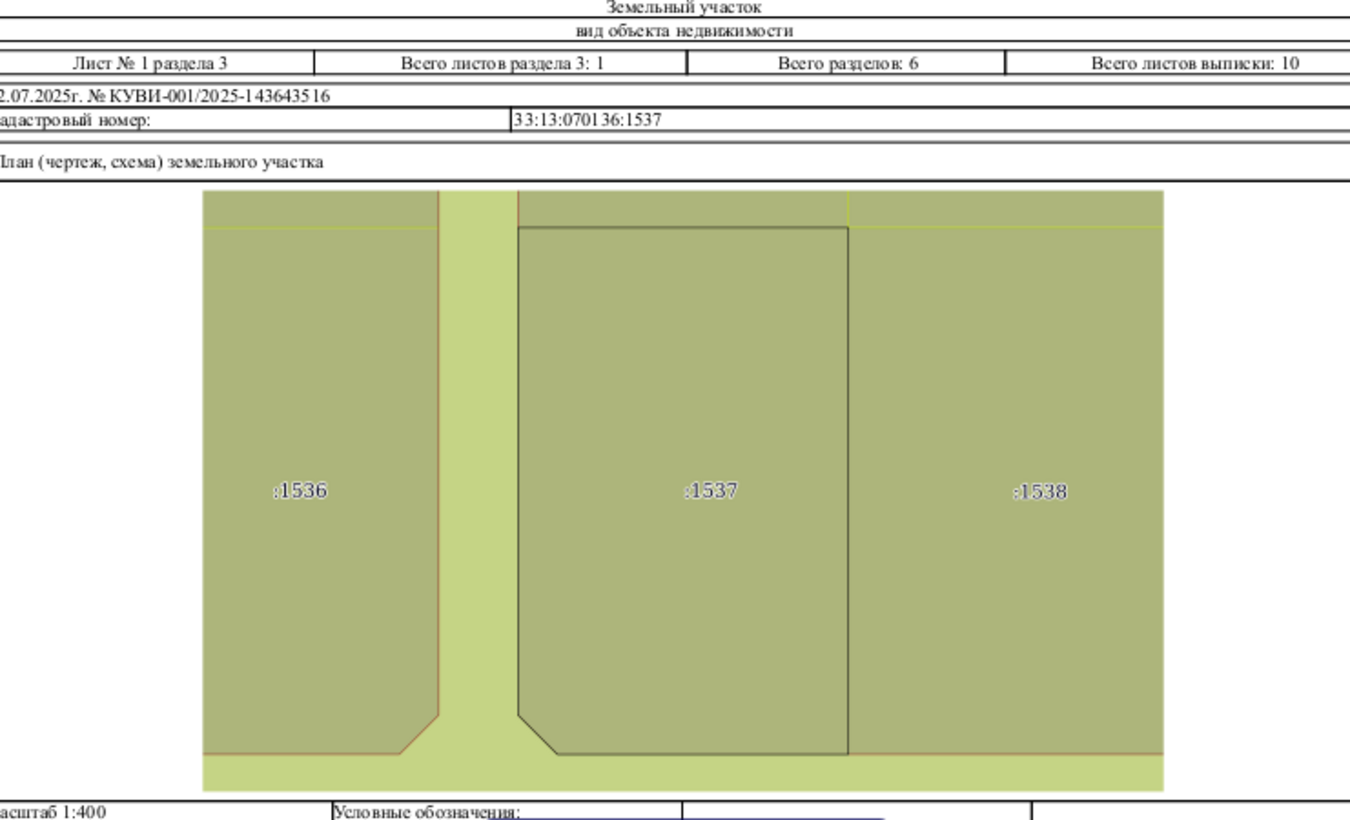1350x820 pixels.
Task: Select cadastral number 33:13:070136:1537
Action: pos(587,120)
